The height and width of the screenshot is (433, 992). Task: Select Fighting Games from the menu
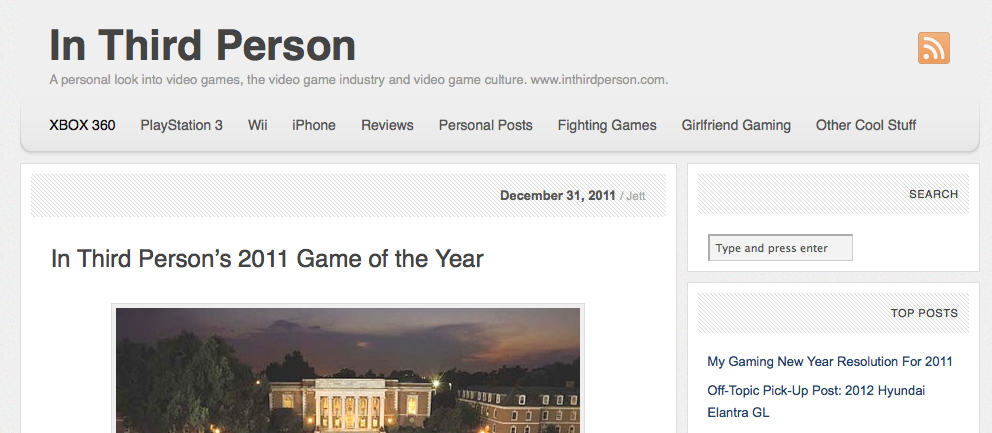point(607,125)
